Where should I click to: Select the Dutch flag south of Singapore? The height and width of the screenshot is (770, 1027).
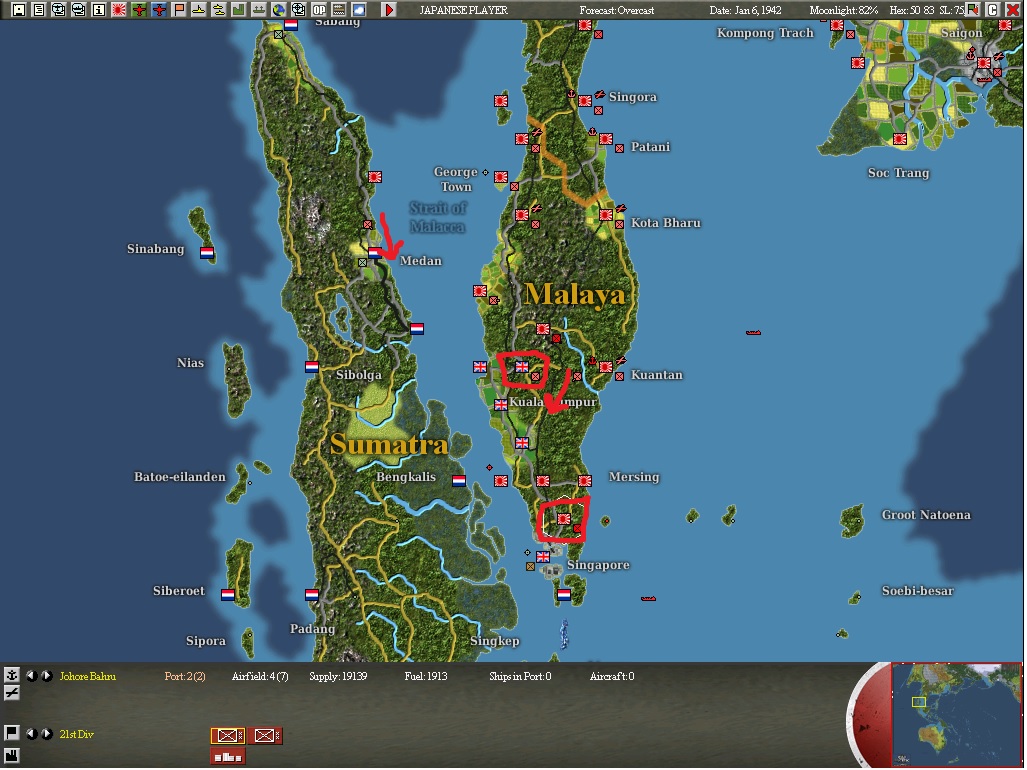click(564, 595)
